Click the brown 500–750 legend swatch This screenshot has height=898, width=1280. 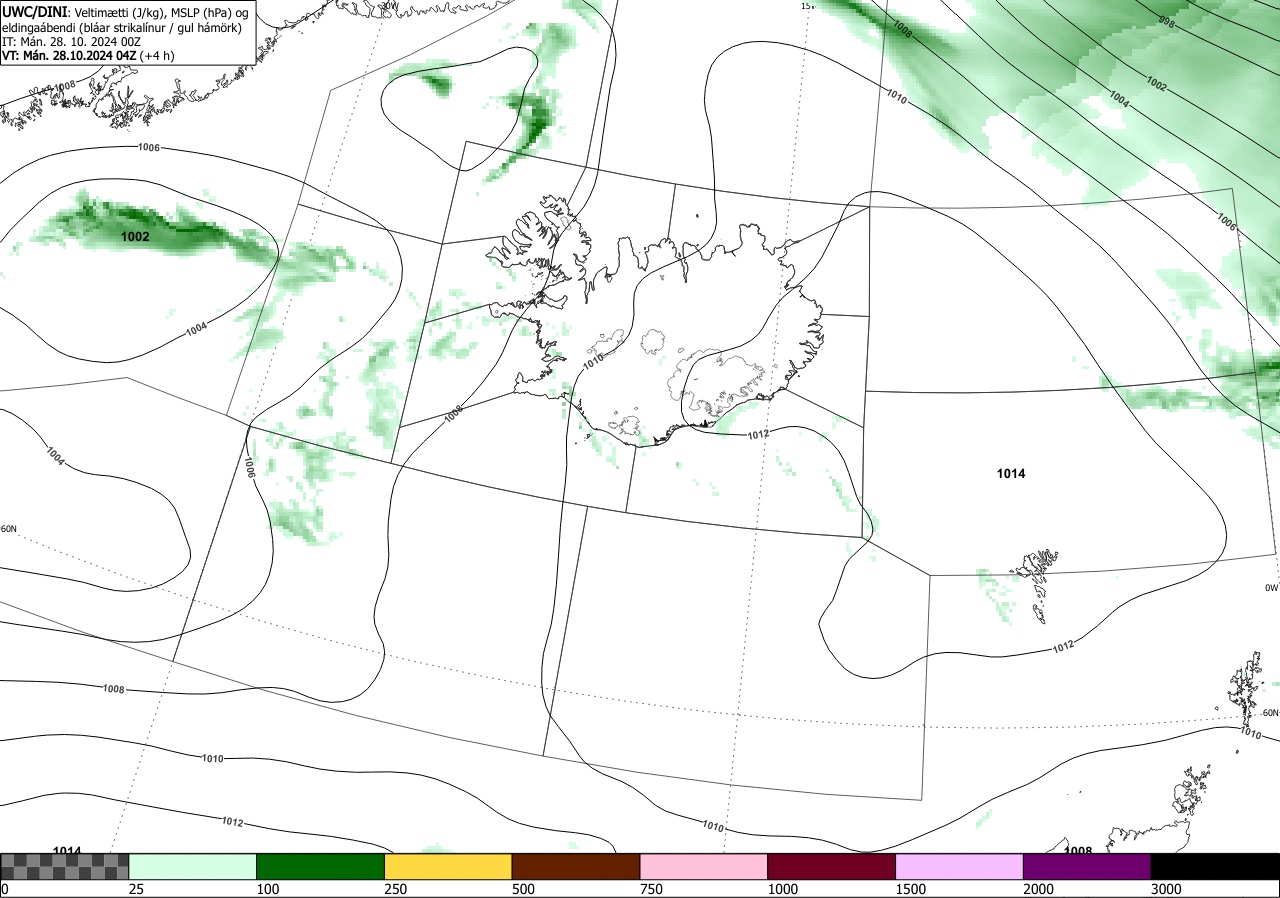point(576,866)
